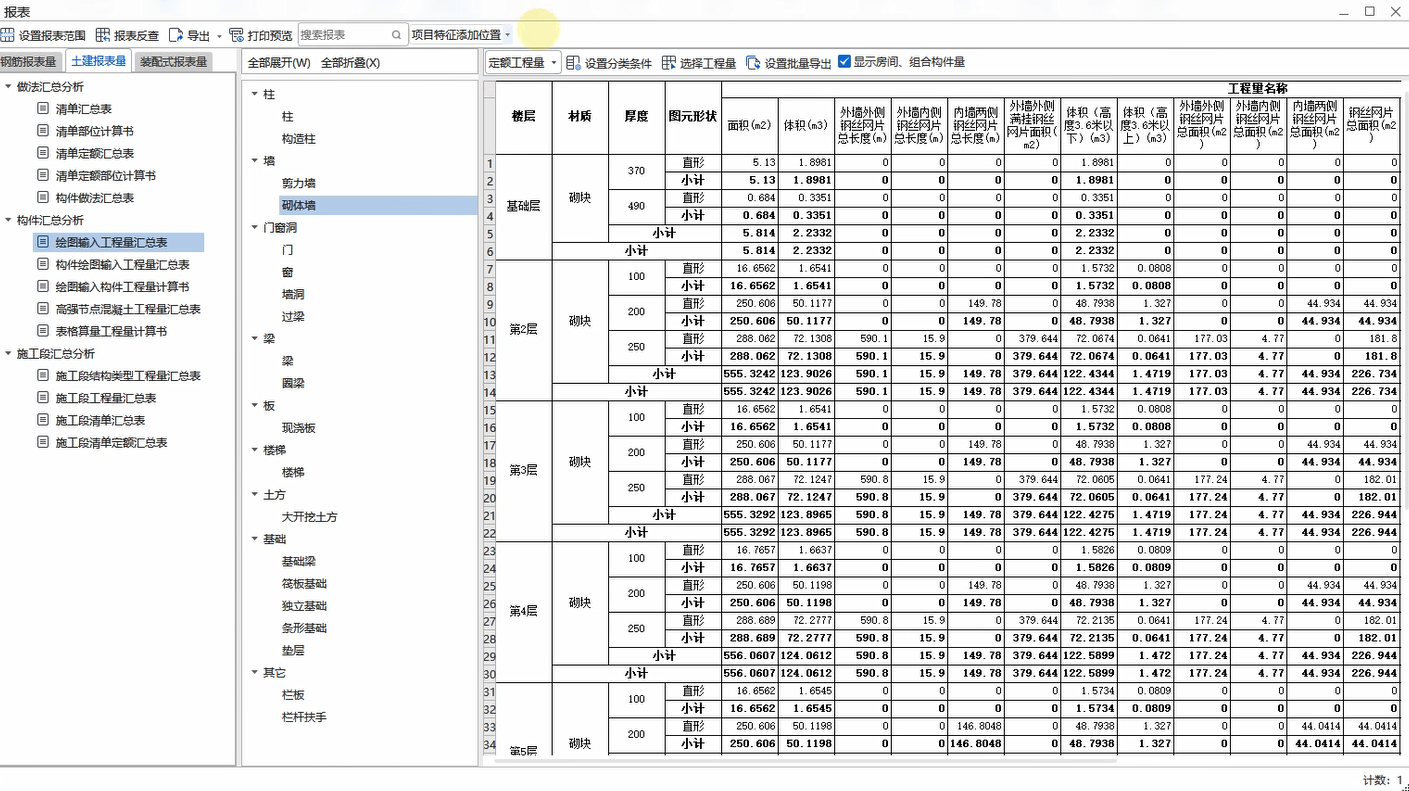Click report icon beside 绘图输入工程量汇总表
This screenshot has height=791, width=1409.
(x=43, y=242)
